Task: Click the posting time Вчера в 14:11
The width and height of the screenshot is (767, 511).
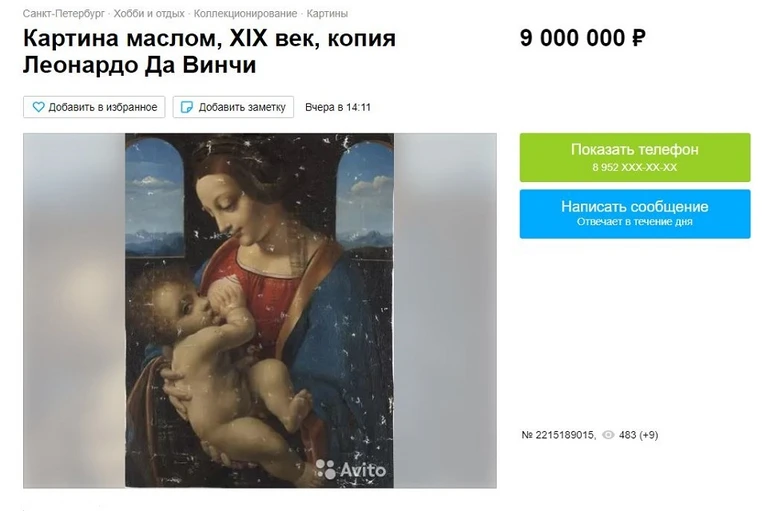Action: (338, 107)
